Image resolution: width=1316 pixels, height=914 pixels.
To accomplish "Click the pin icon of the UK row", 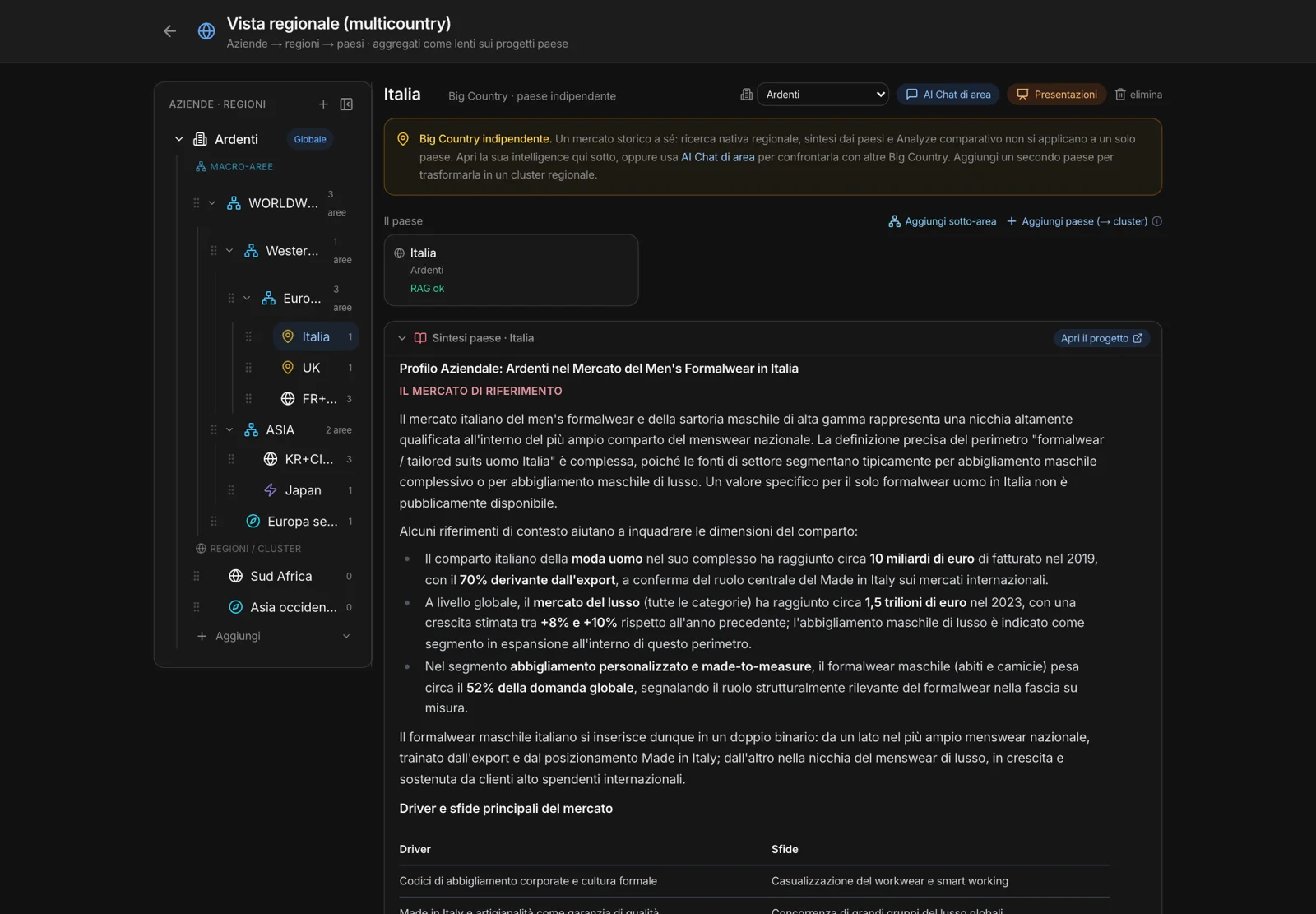I will [288, 368].
